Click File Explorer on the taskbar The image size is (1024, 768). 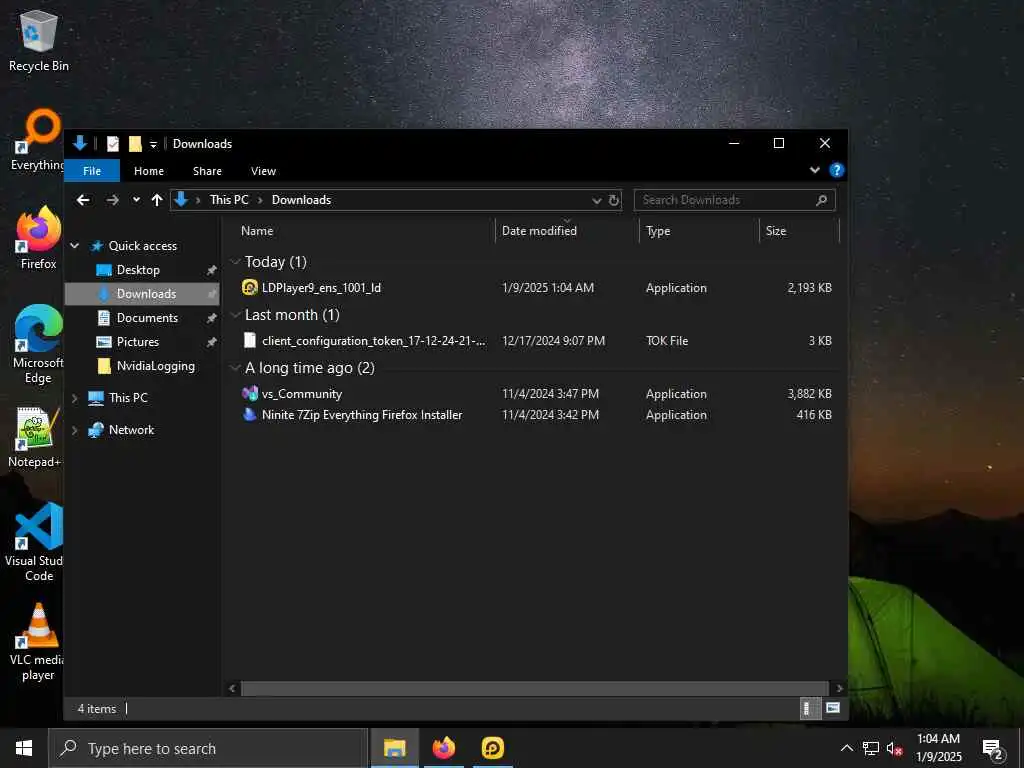394,748
